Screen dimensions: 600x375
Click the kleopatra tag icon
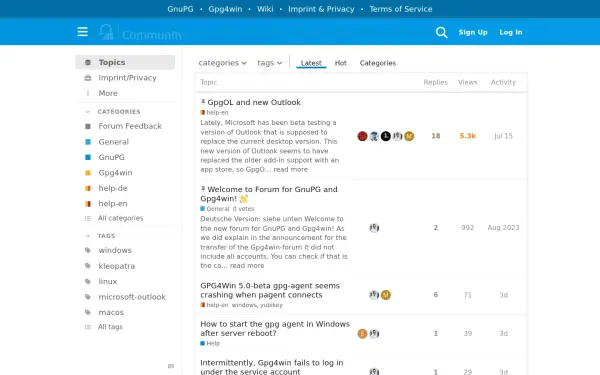click(x=88, y=266)
